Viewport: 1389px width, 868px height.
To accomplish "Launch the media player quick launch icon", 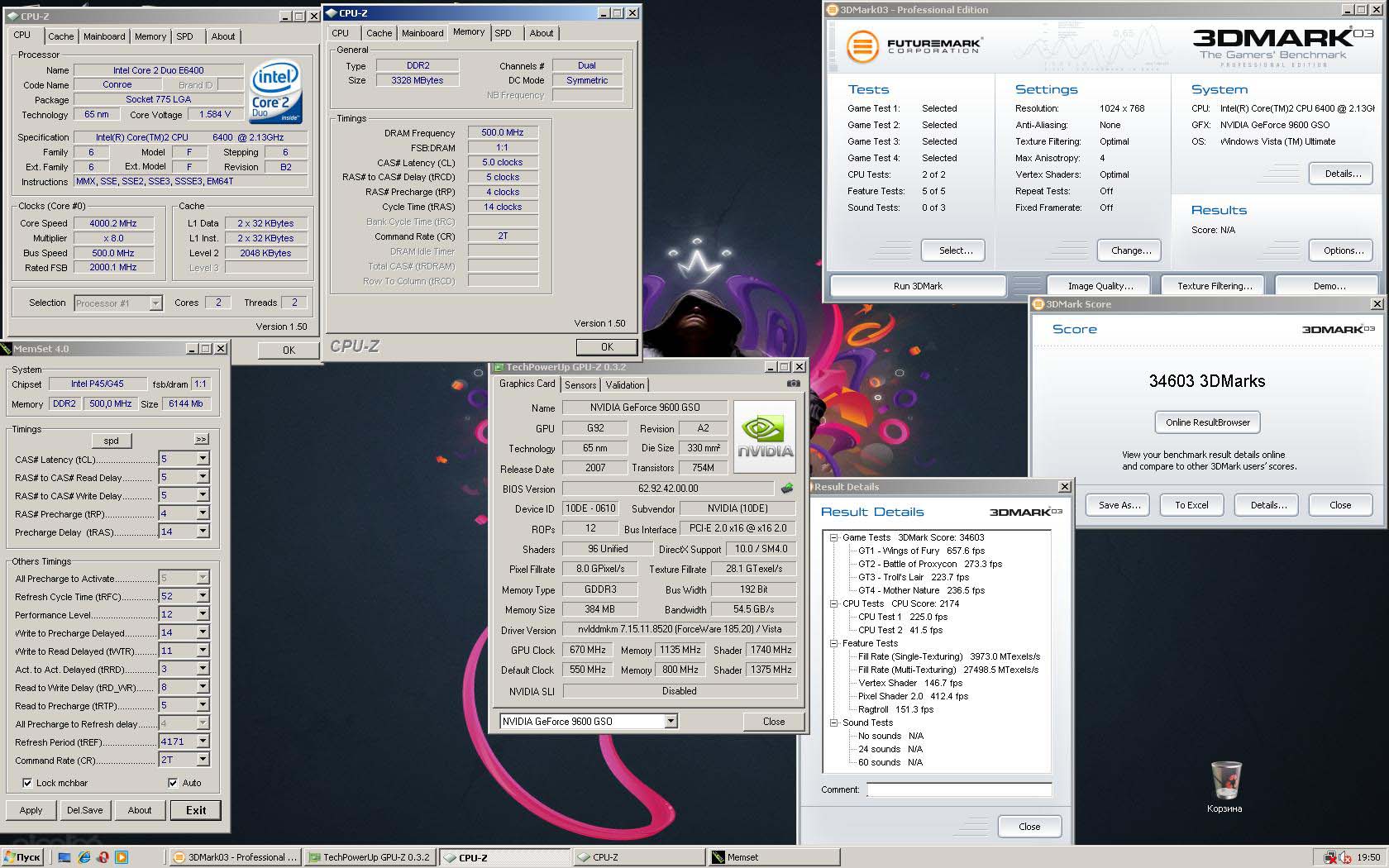I will pos(122,857).
